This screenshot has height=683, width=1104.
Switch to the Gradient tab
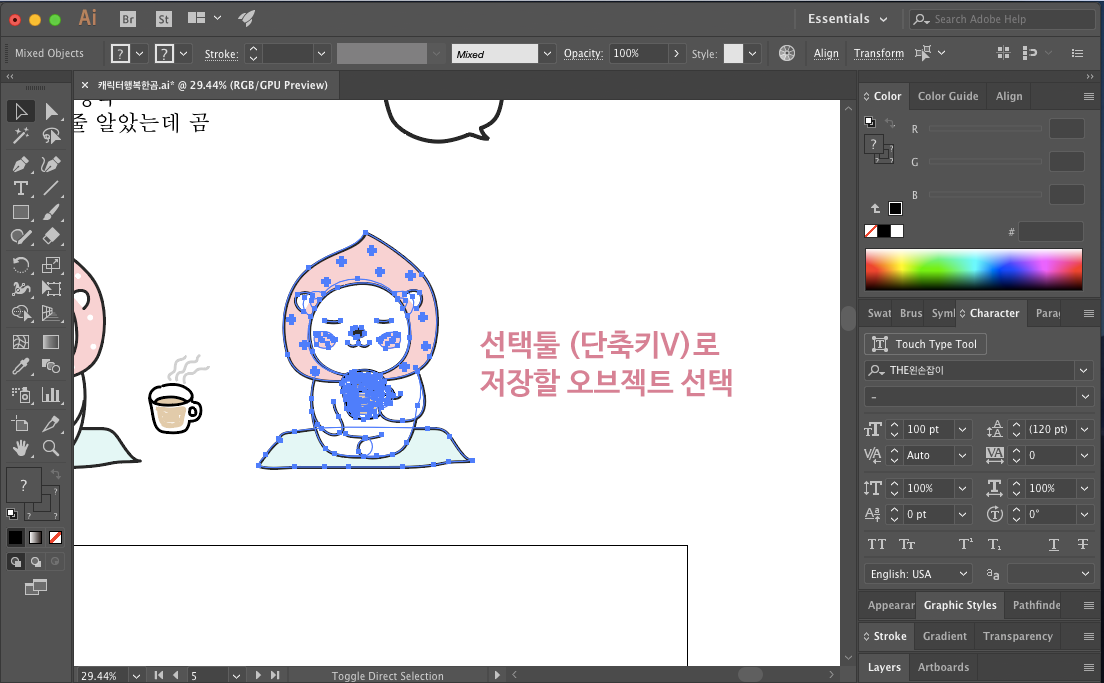[944, 636]
